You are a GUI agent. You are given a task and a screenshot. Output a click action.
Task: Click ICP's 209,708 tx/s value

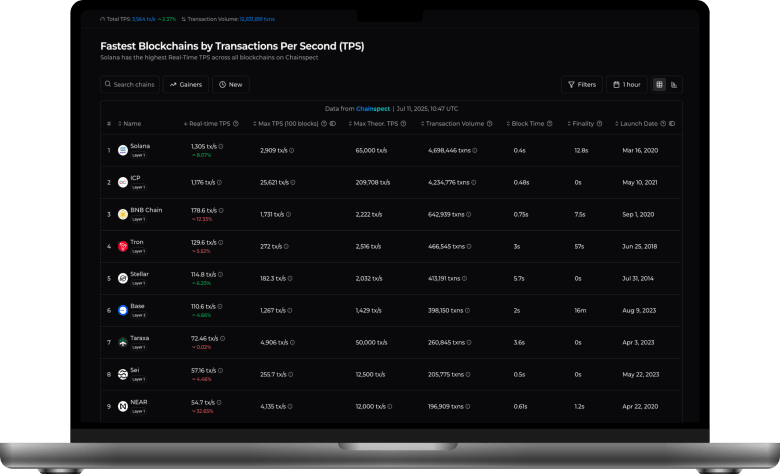[373, 183]
